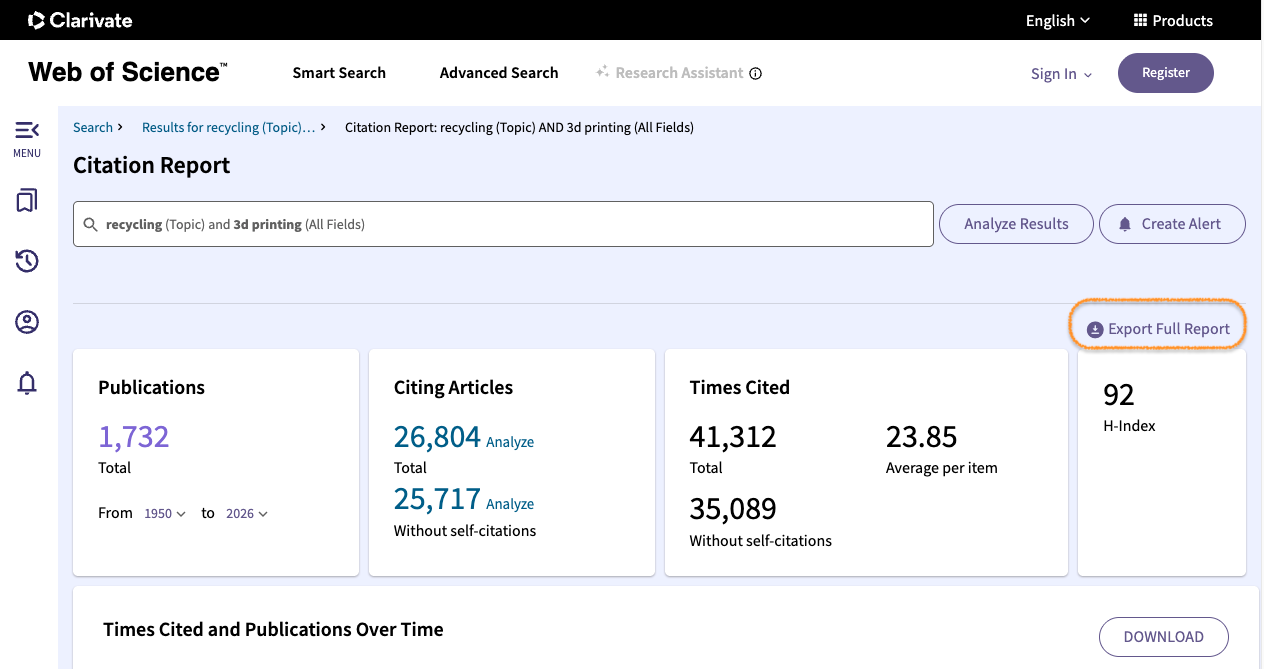Open the profile icon in sidebar
The height and width of the screenshot is (669, 1264).
(27, 322)
